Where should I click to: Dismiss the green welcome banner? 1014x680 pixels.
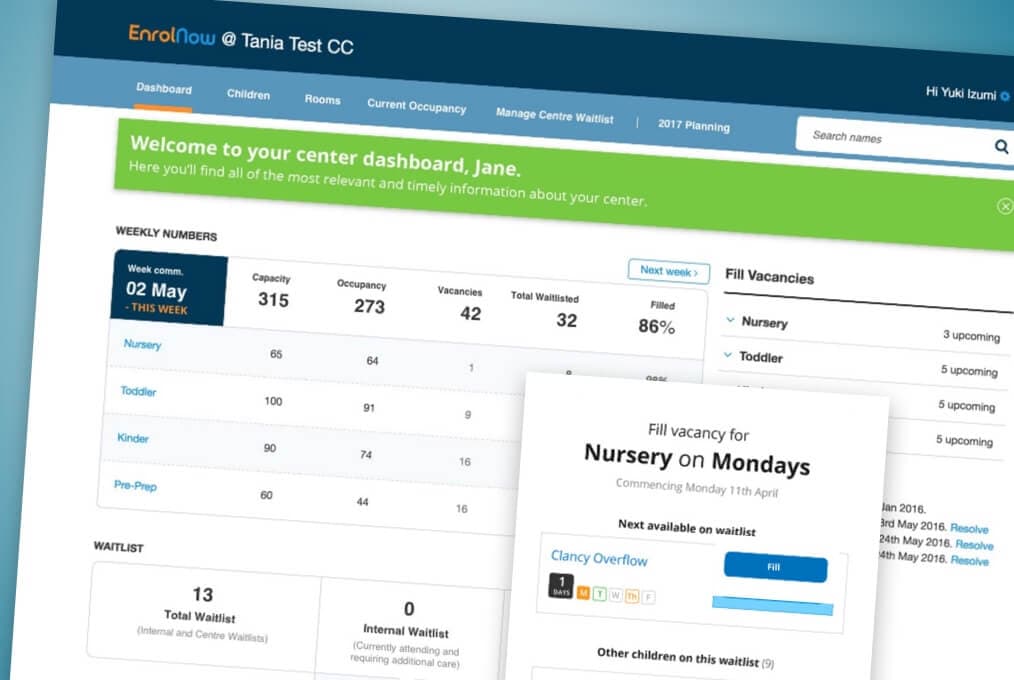click(x=1004, y=206)
